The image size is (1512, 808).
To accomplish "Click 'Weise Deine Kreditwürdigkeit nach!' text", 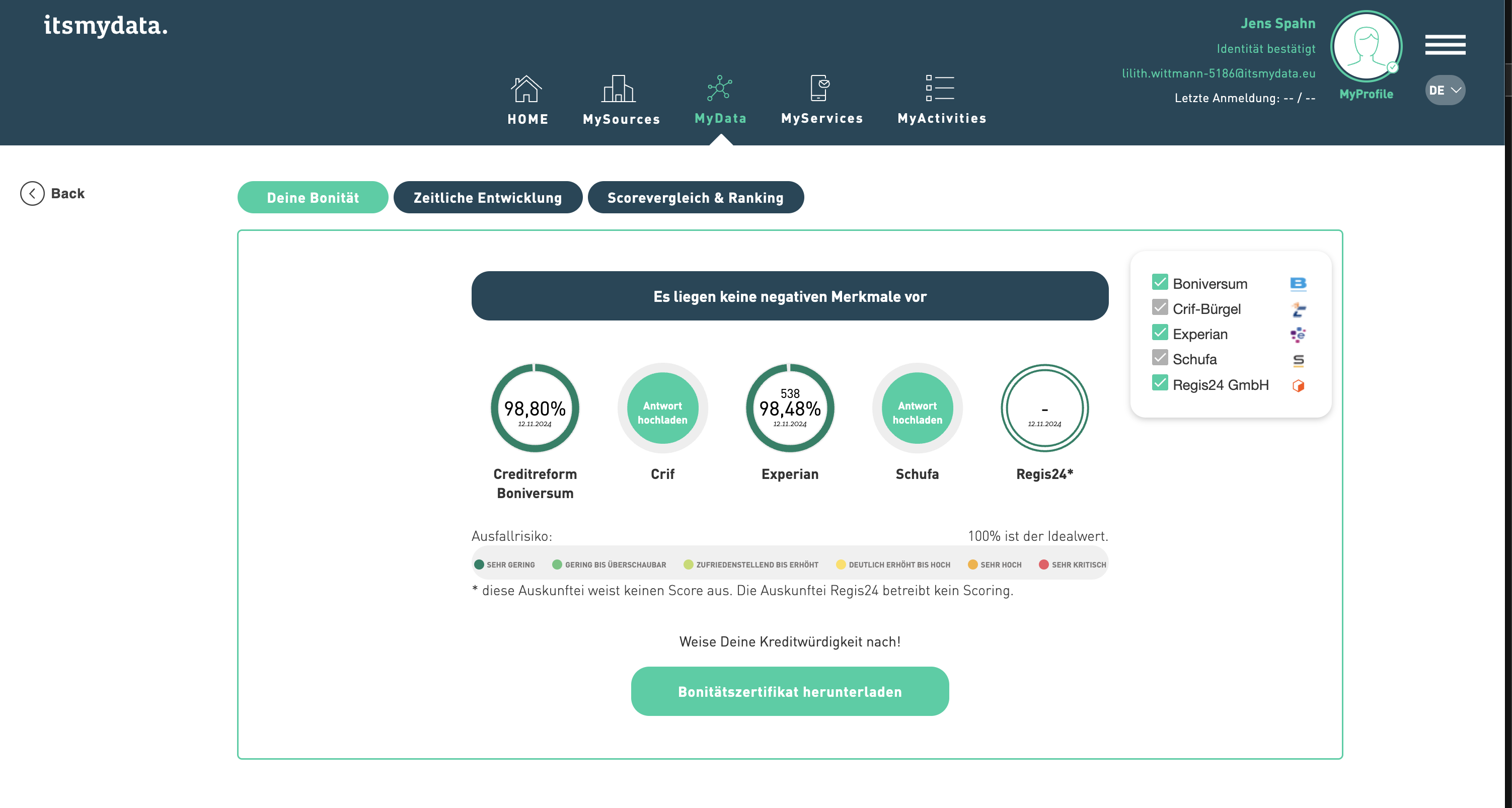I will click(790, 642).
